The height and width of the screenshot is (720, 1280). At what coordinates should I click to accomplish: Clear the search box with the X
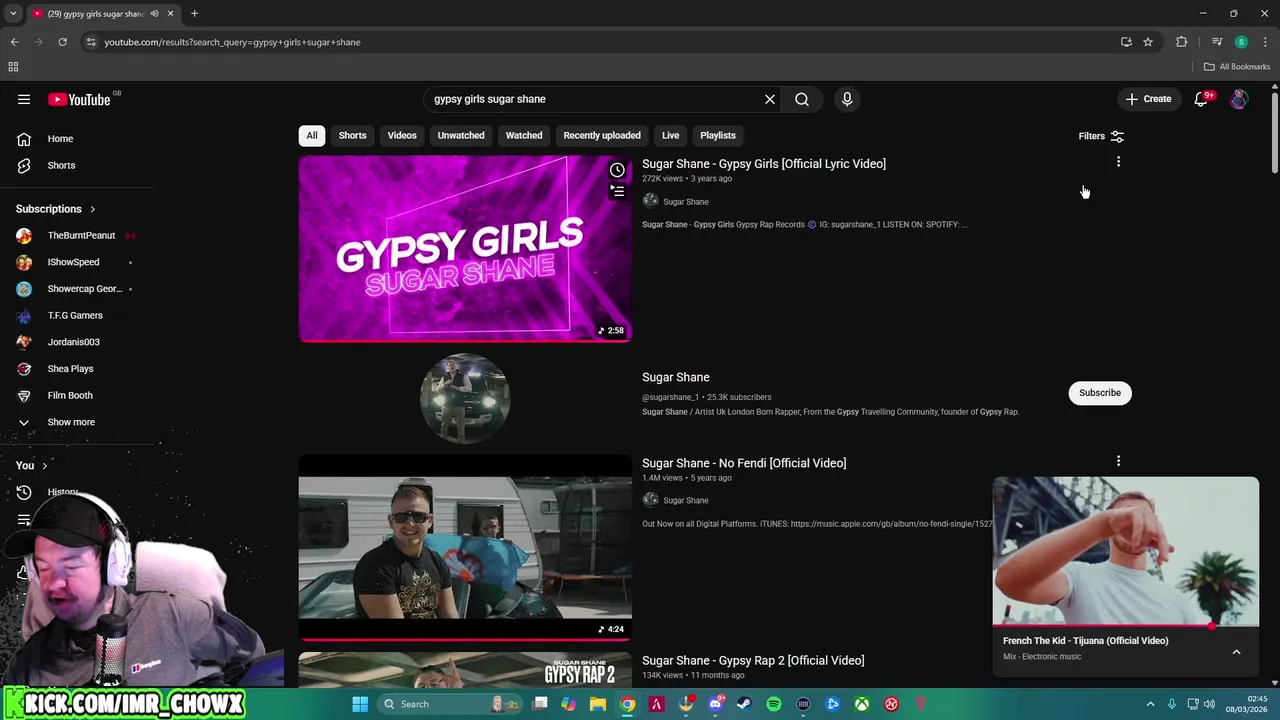(770, 99)
